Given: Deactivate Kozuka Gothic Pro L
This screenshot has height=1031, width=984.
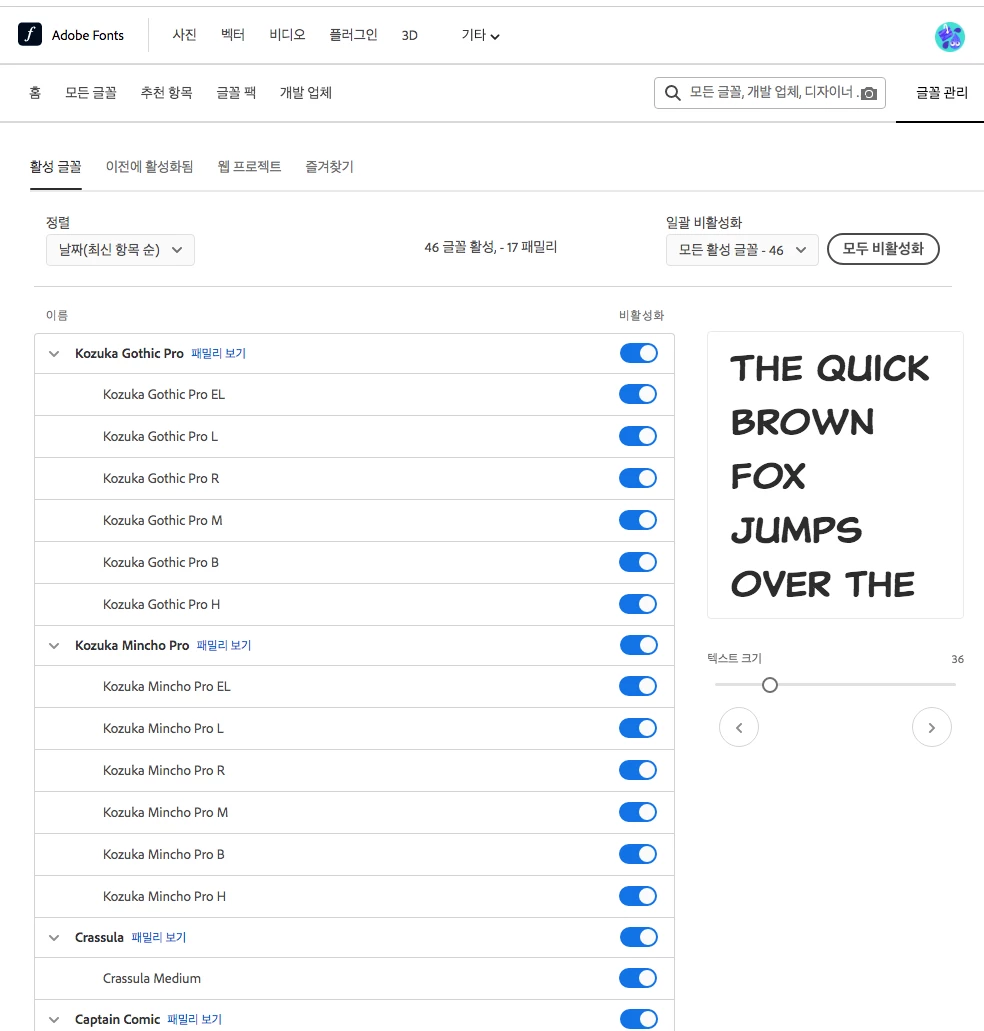Looking at the screenshot, I should pyautogui.click(x=638, y=436).
